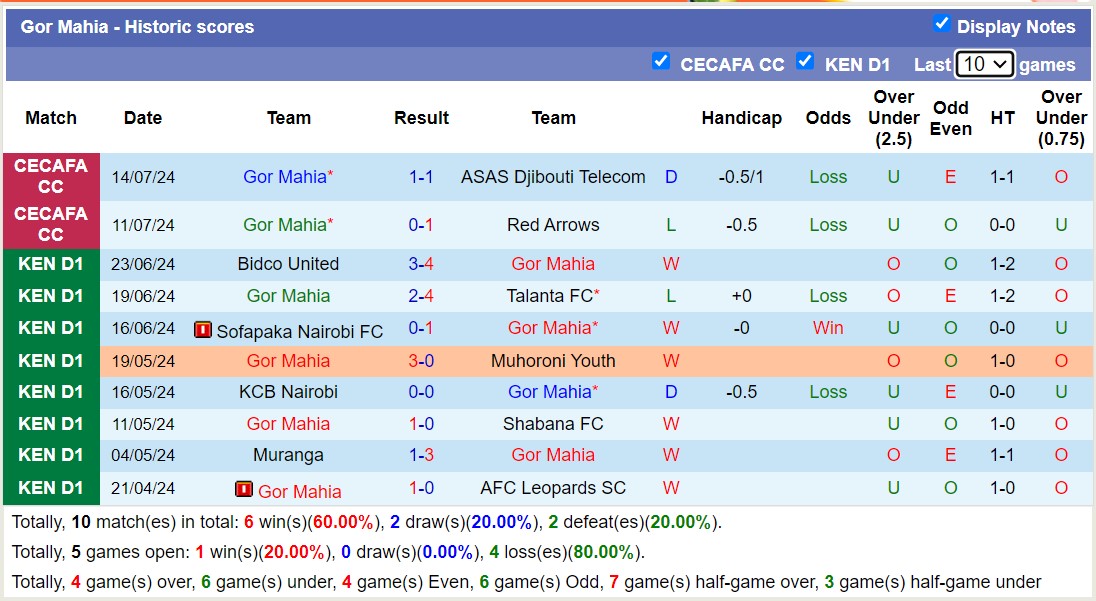Toggle the Display Notes checkbox
This screenshot has width=1096, height=601.
click(x=941, y=26)
